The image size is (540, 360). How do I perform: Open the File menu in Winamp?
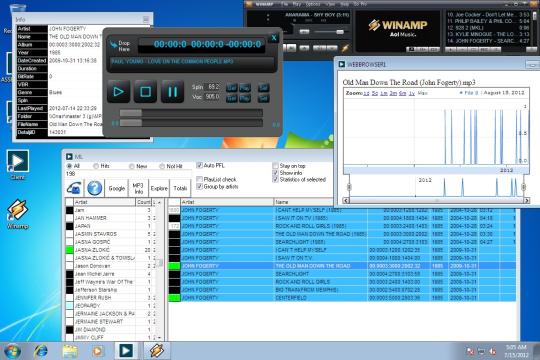click(284, 4)
